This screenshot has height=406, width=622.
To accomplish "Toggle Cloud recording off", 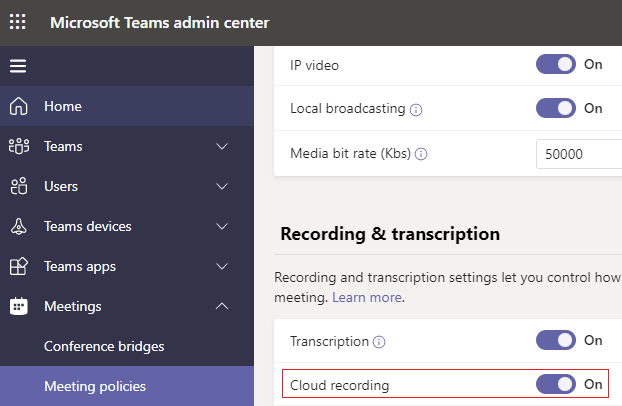I will coord(555,384).
